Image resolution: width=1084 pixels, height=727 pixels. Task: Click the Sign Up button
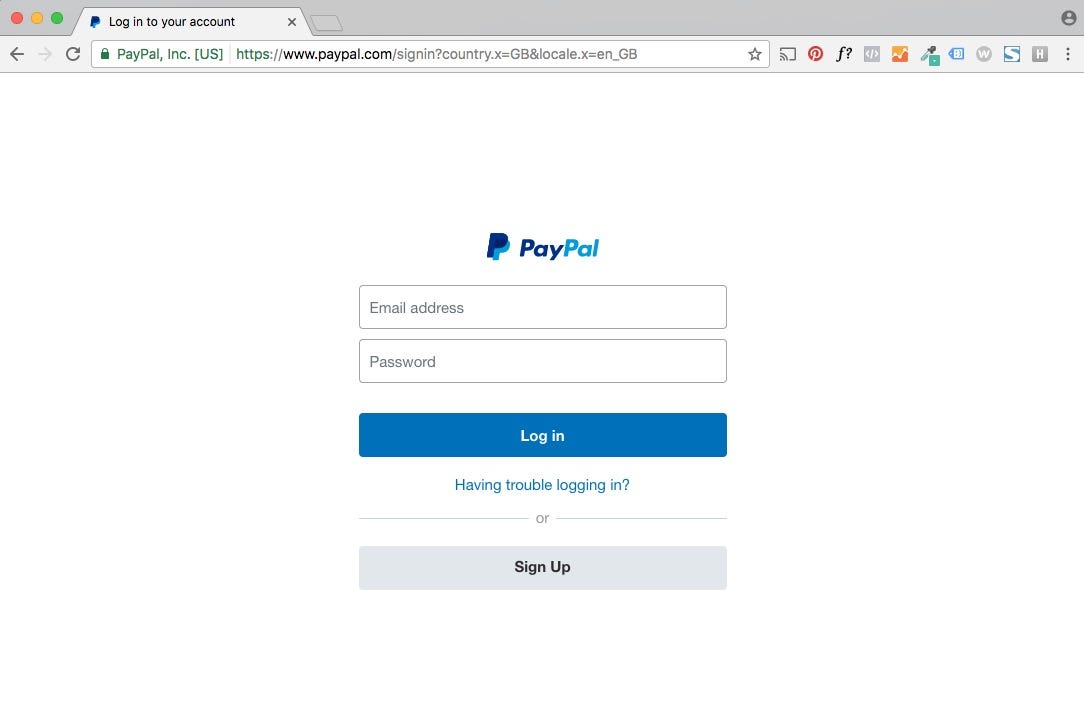[543, 567]
